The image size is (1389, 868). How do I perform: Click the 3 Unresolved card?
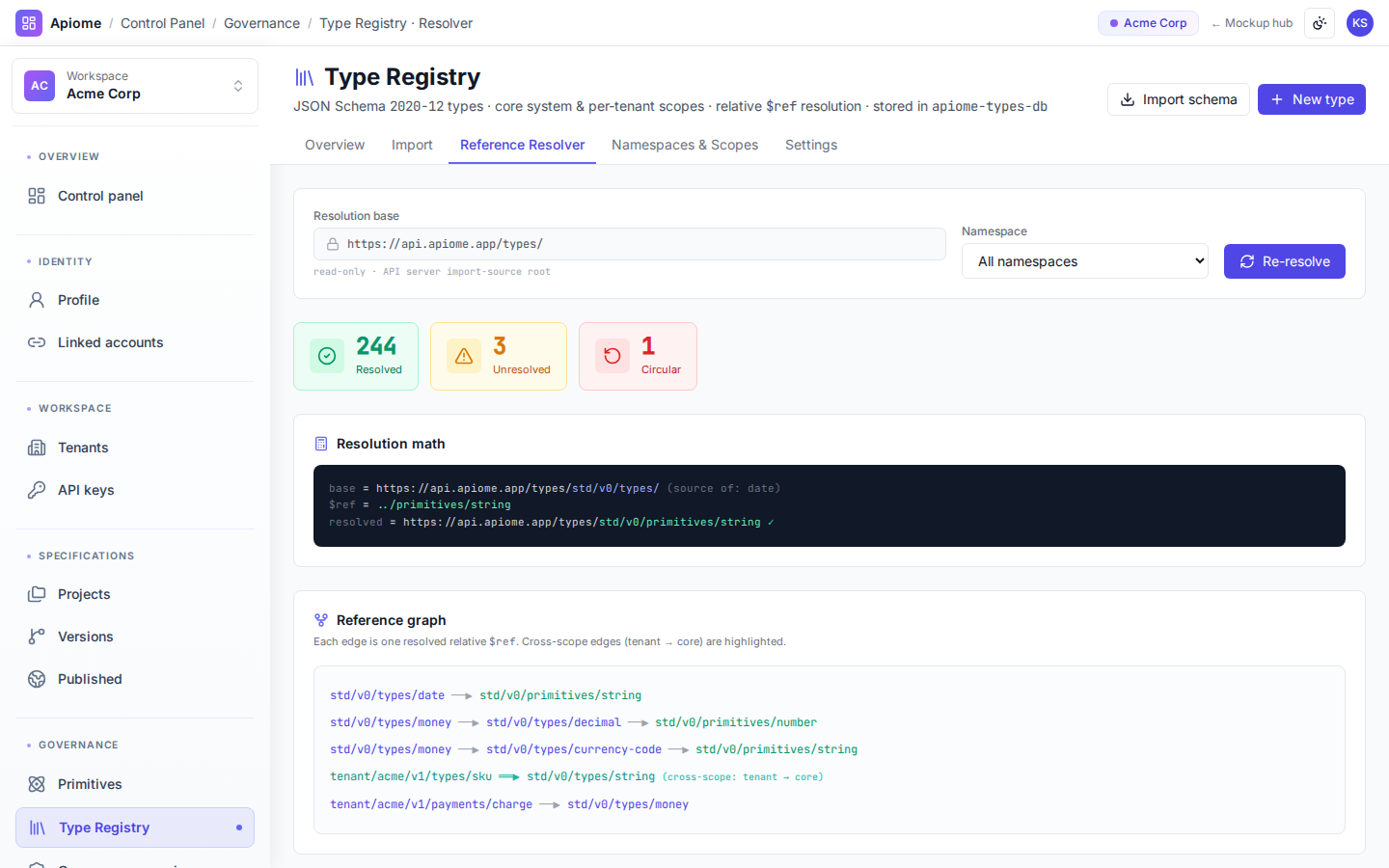click(x=499, y=356)
